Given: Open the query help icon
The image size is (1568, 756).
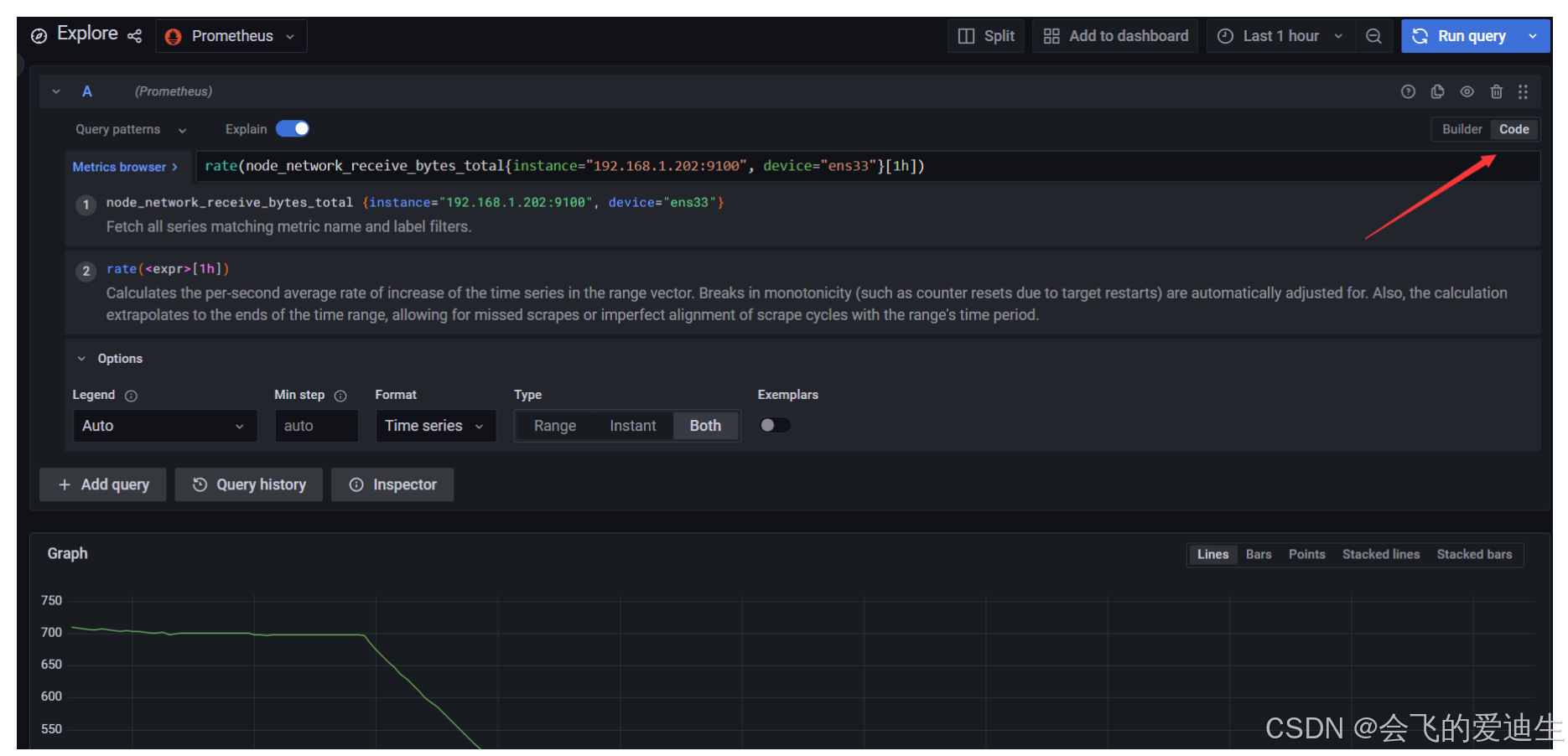Looking at the screenshot, I should click(x=1408, y=91).
